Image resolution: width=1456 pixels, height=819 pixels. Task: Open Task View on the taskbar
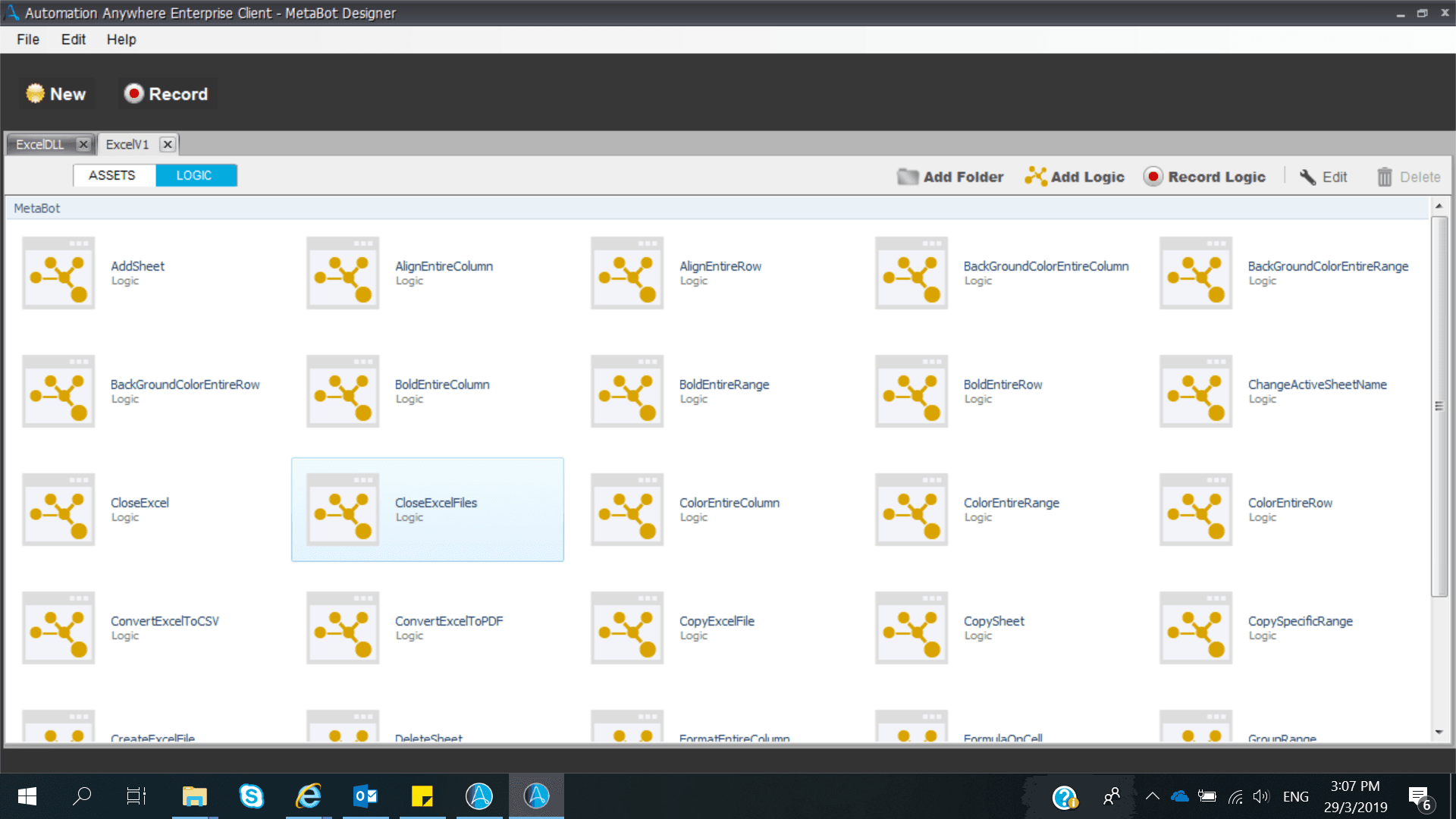pos(136,796)
